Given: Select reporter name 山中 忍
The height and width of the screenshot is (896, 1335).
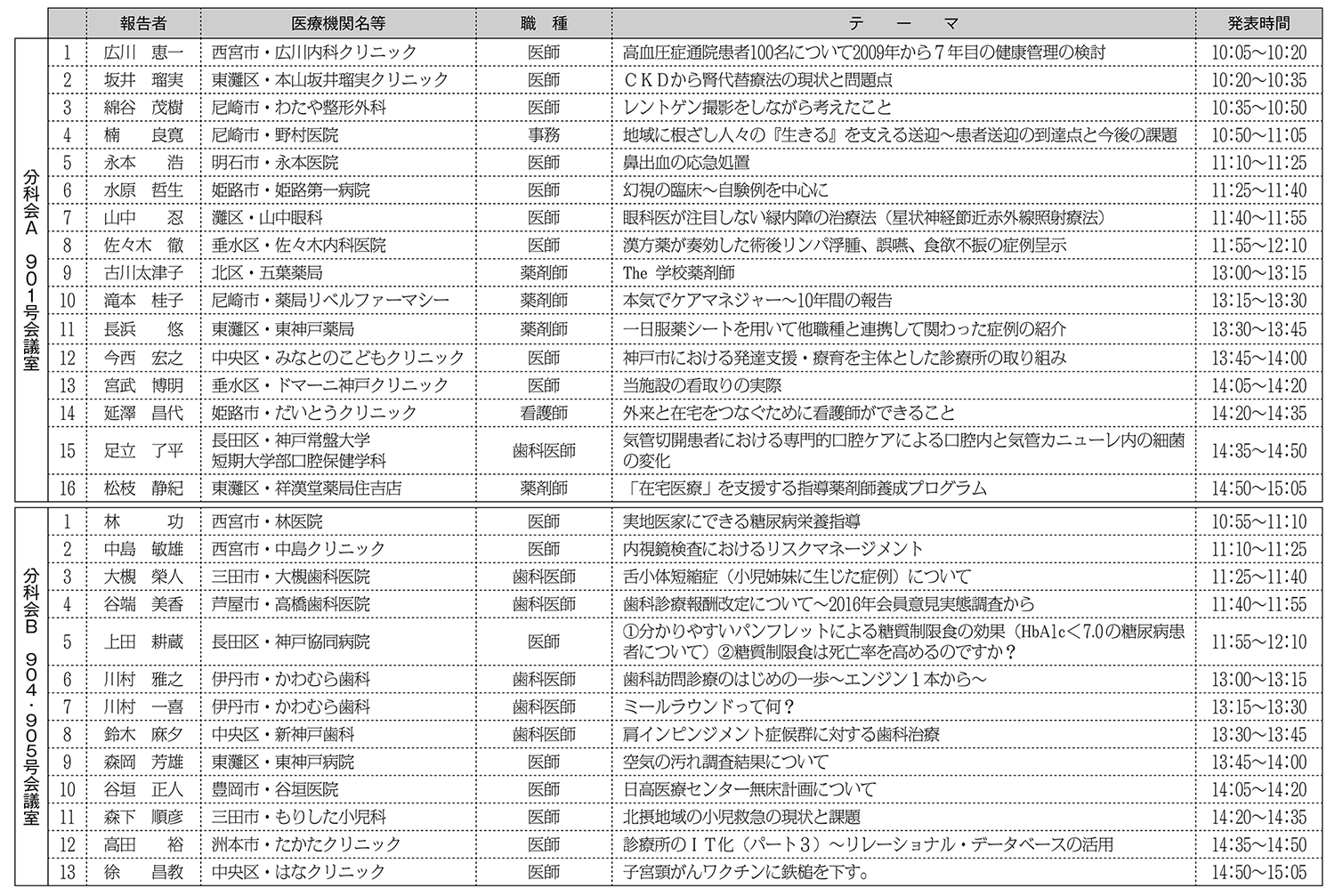Looking at the screenshot, I should (143, 218).
